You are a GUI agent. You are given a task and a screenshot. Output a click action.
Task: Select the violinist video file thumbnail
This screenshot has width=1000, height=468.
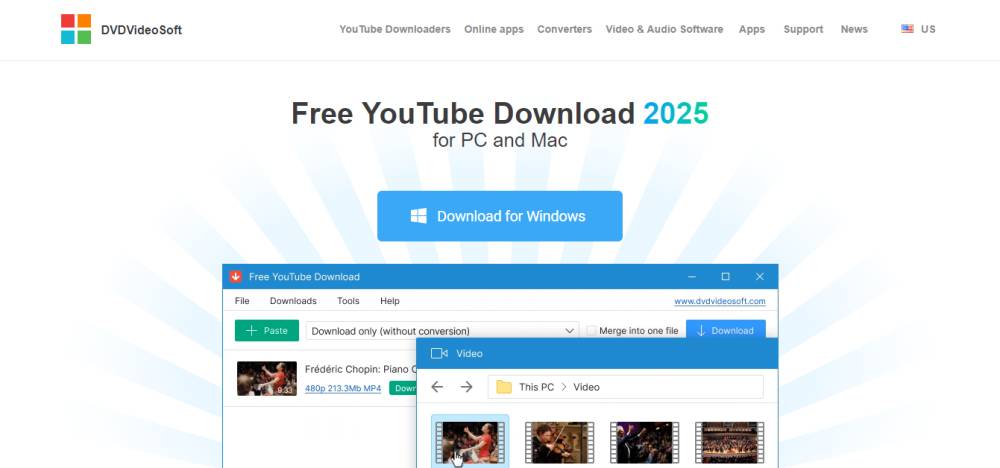(x=559, y=441)
